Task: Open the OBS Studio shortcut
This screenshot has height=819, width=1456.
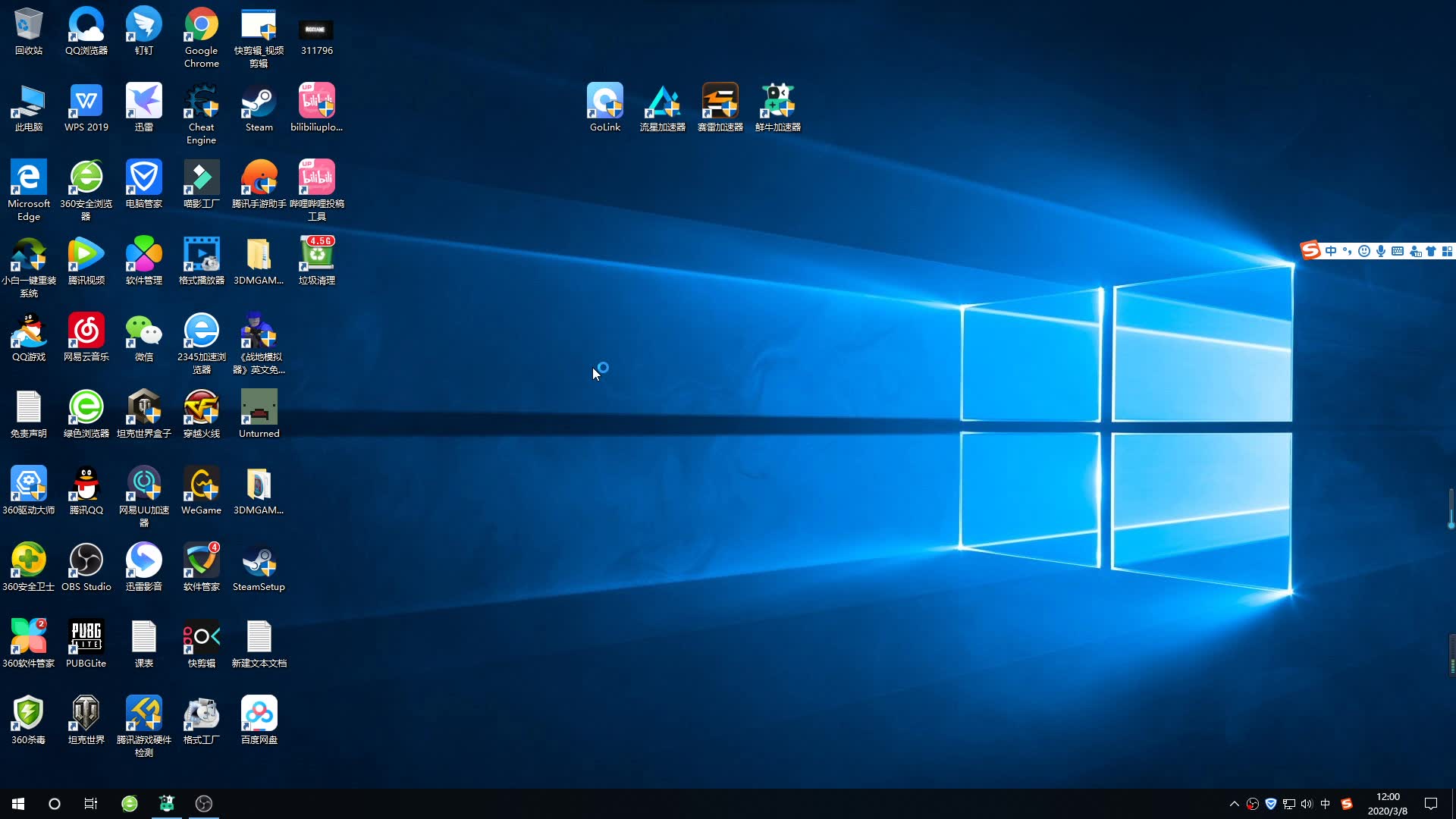Action: coord(86,568)
